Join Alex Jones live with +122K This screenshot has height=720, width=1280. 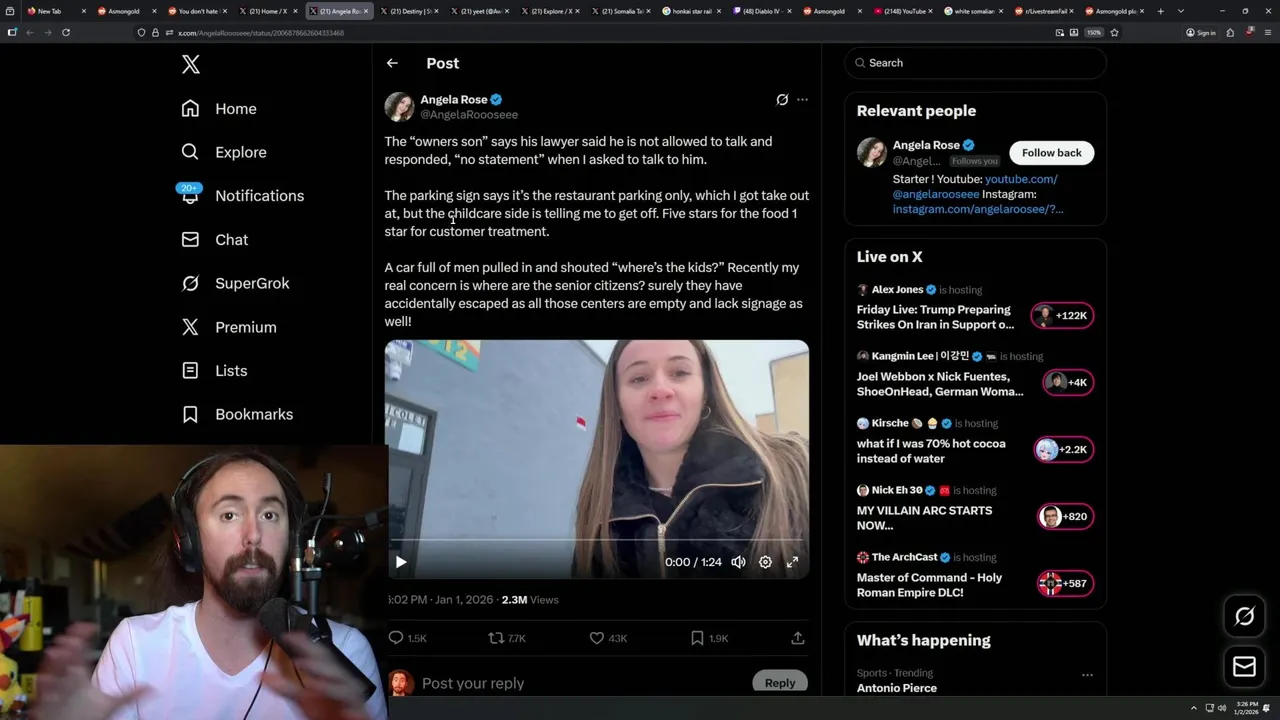[1062, 316]
